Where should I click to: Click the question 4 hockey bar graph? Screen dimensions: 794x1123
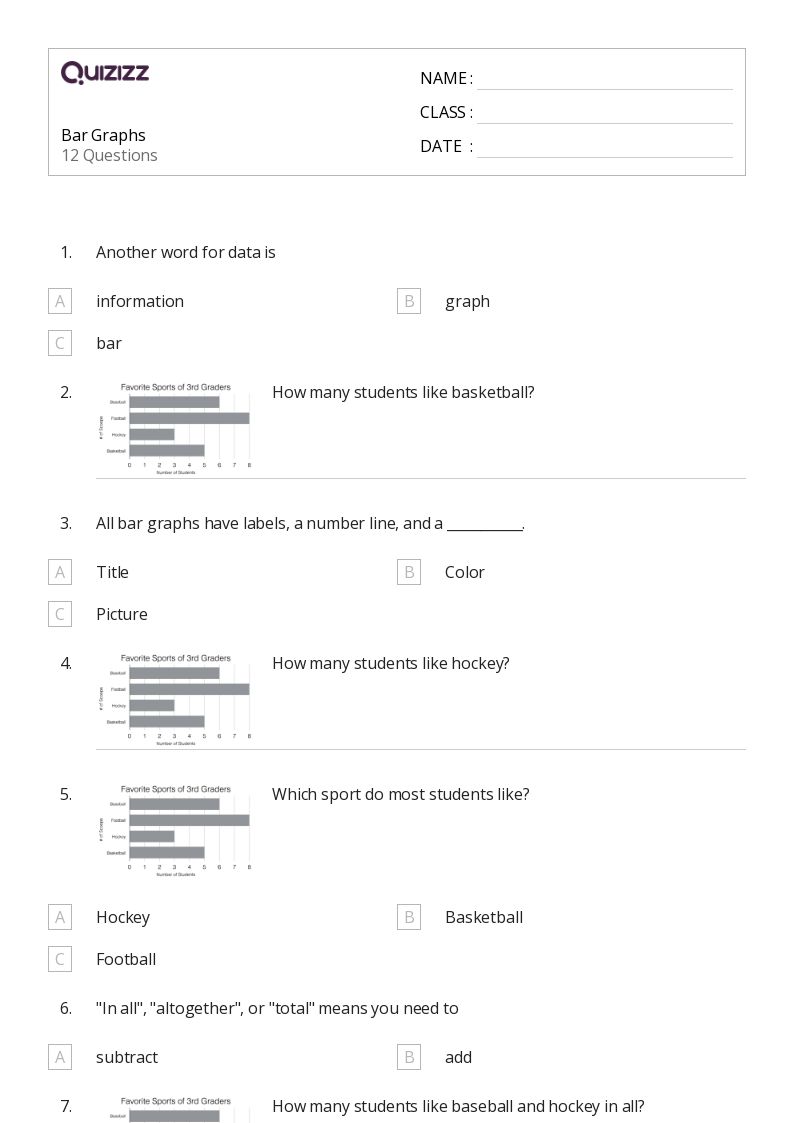175,700
